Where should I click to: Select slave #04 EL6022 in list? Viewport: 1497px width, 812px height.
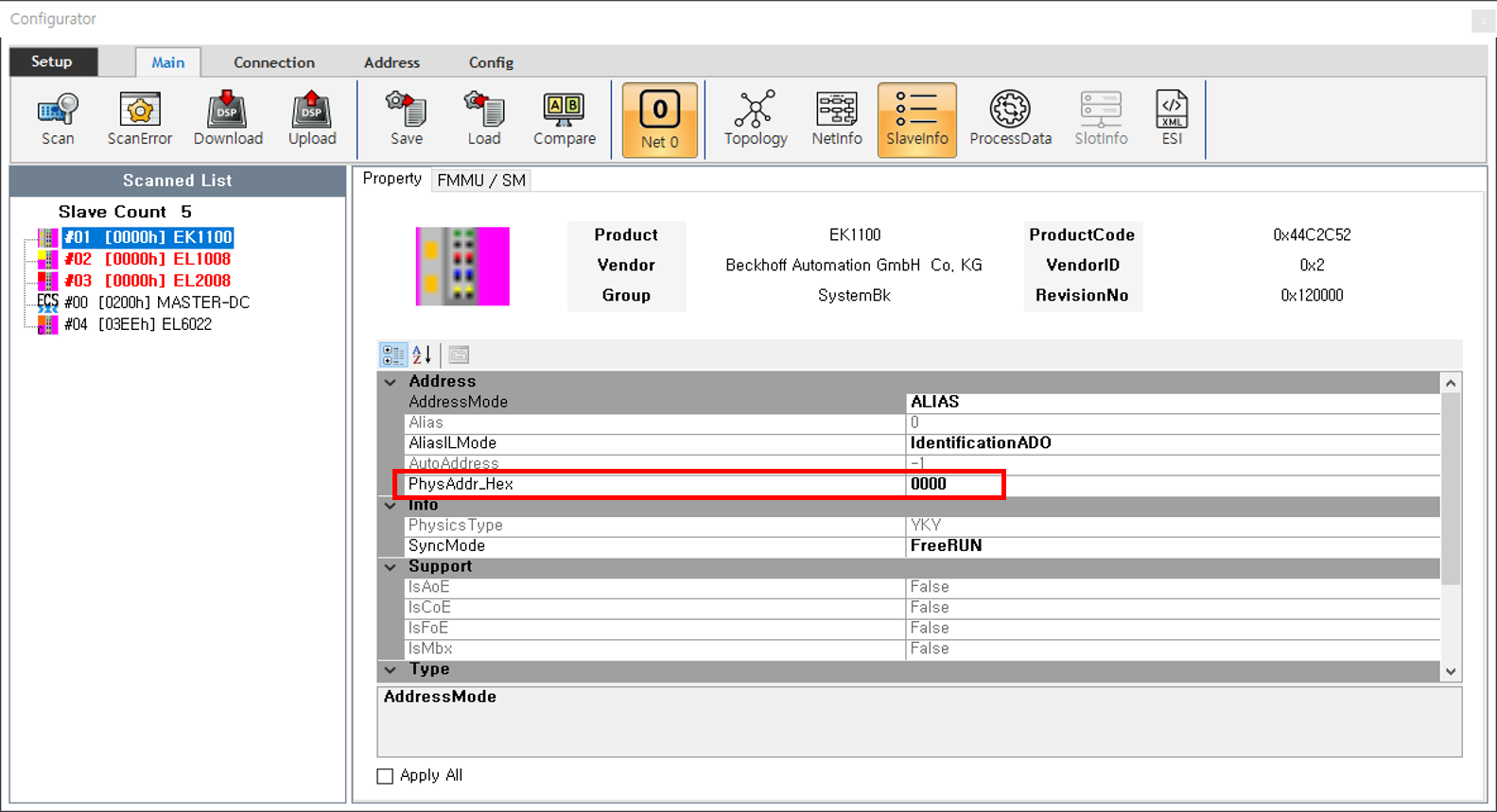point(138,324)
